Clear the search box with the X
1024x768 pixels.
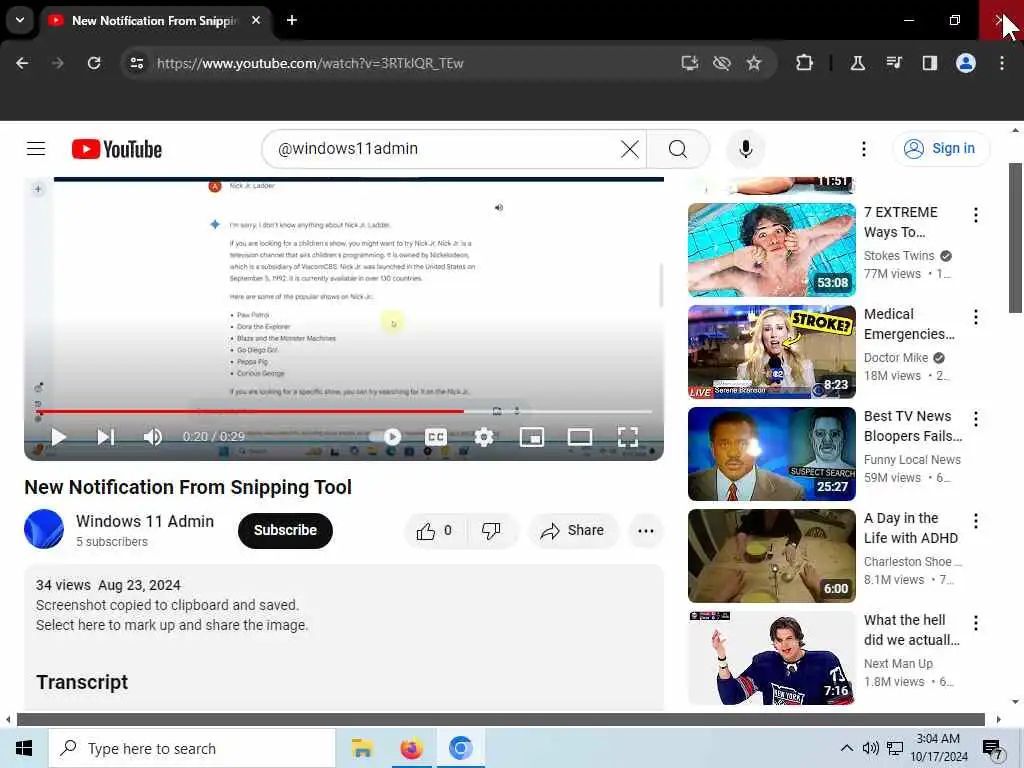click(x=630, y=149)
